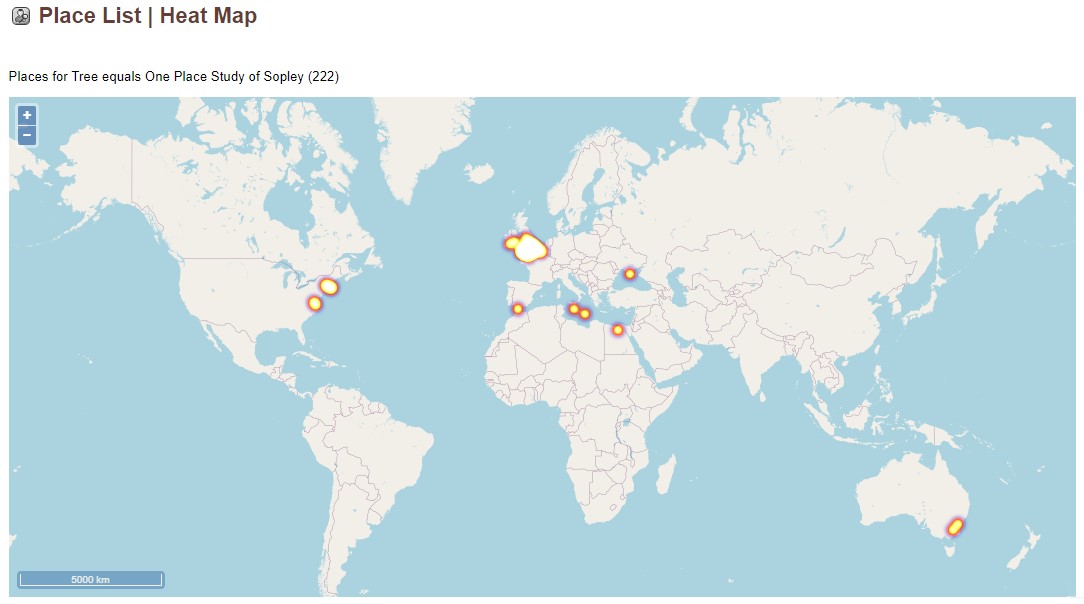This screenshot has height=604, width=1084.
Task: Click the people icon beside the page title
Action: click(x=22, y=16)
